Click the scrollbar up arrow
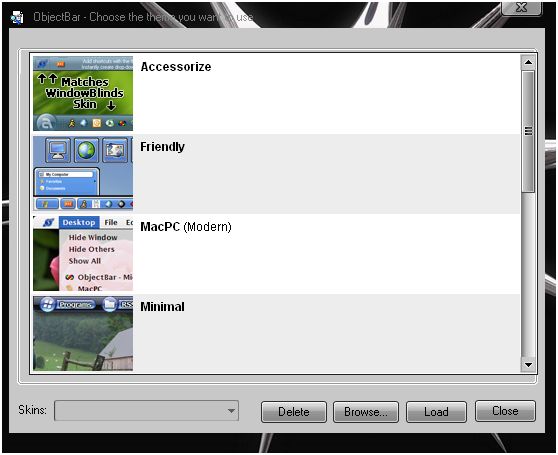 coord(528,62)
